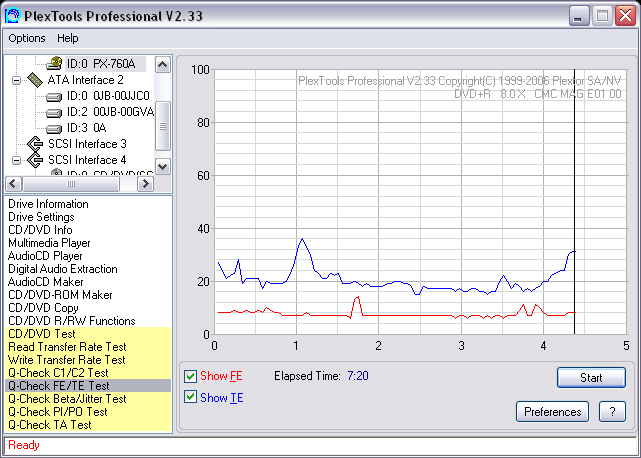Select Q-Check Beta/Jitter Test

pyautogui.click(x=88, y=399)
